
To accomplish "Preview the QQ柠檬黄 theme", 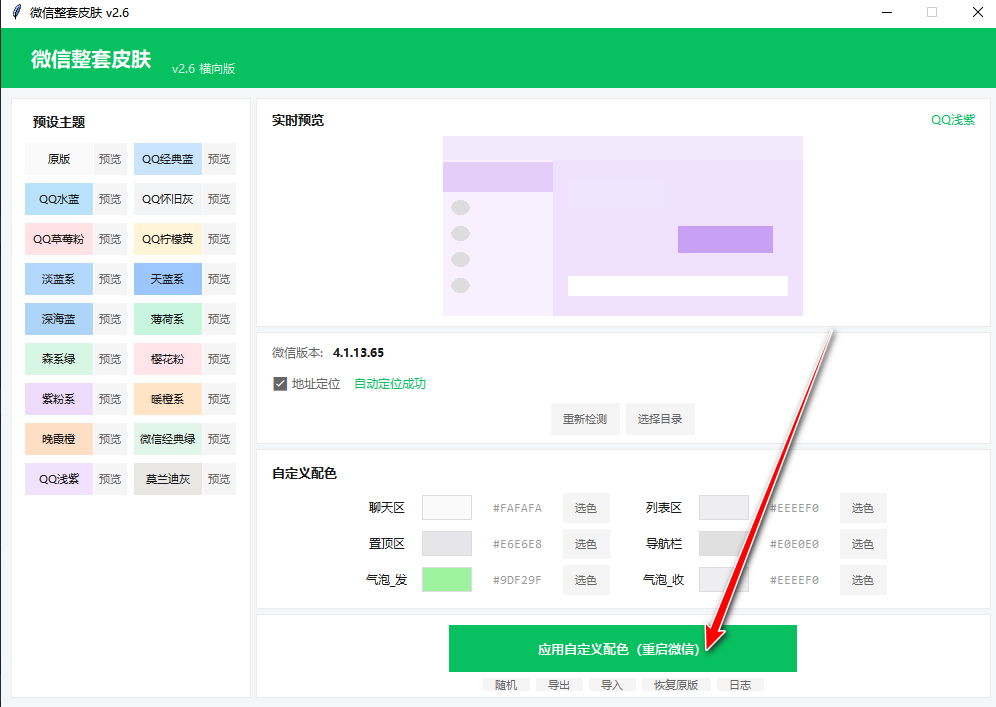I will [x=219, y=239].
